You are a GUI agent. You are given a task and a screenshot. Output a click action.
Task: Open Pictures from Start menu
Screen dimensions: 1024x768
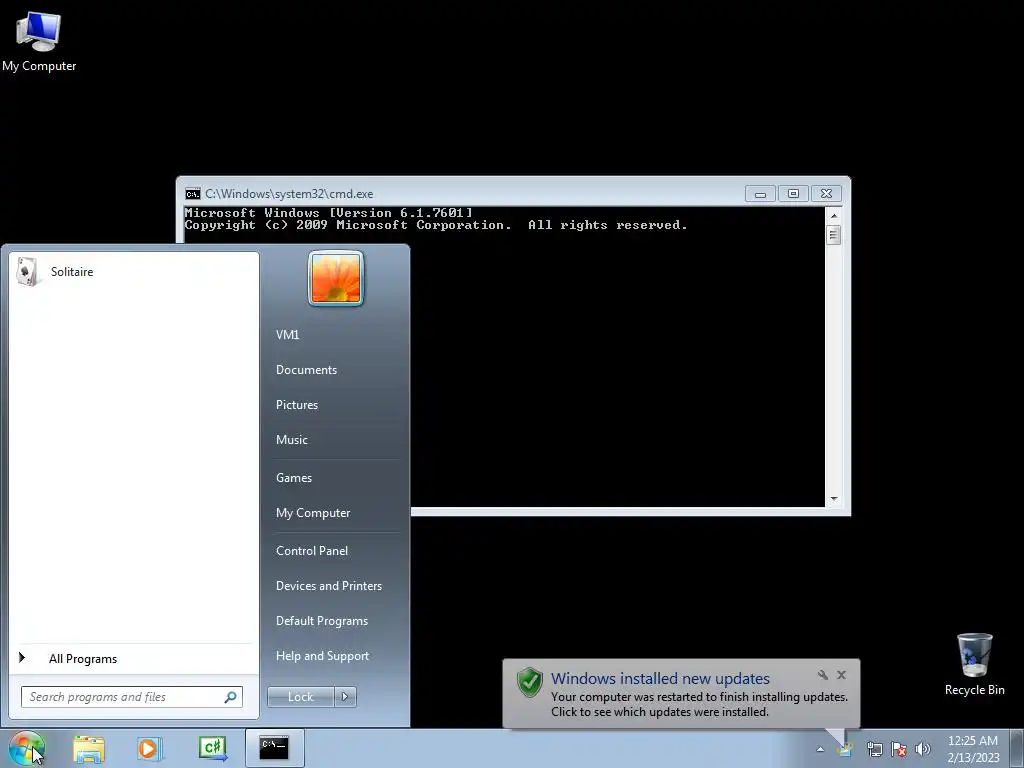(296, 405)
